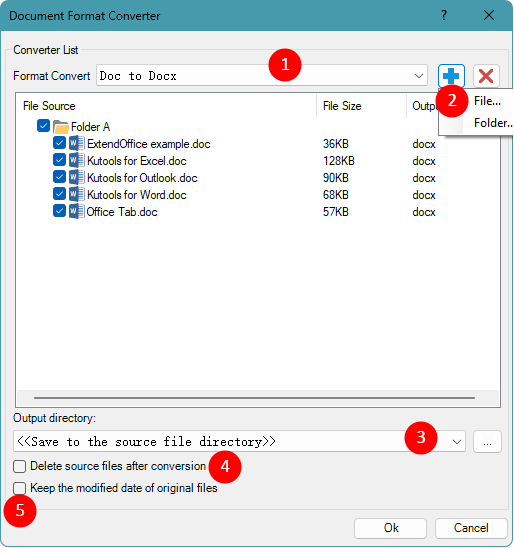Image resolution: width=514 pixels, height=548 pixels.
Task: Select Office Tab.doc file name
Action: click(x=122, y=212)
